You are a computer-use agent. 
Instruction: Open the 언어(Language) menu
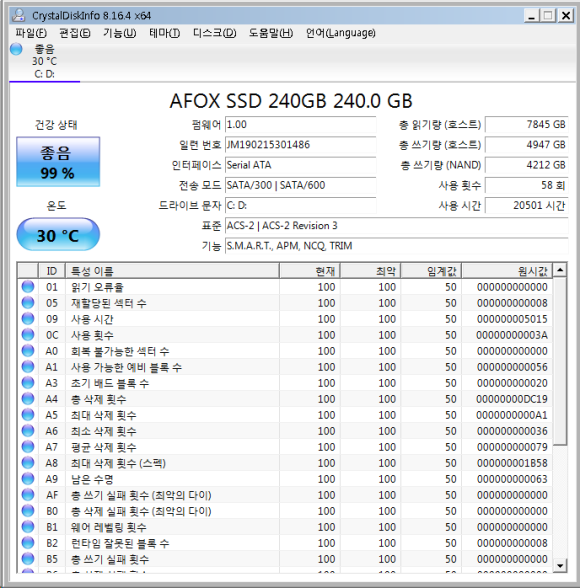click(x=340, y=33)
